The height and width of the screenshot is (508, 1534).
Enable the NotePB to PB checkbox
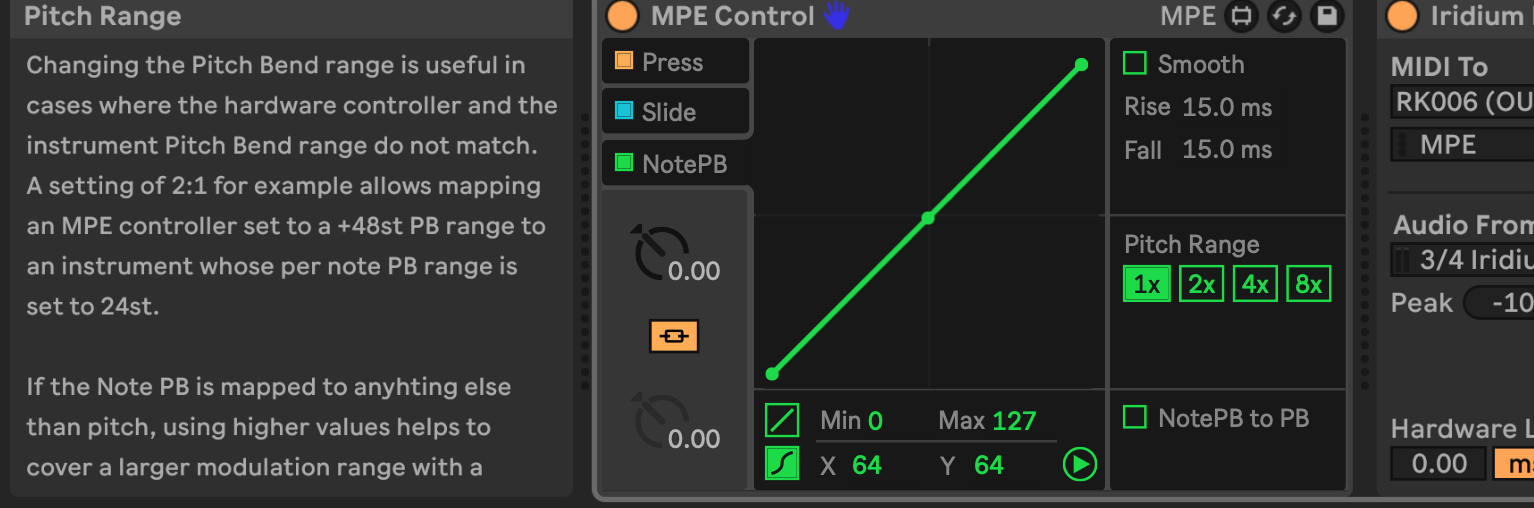tap(1135, 417)
